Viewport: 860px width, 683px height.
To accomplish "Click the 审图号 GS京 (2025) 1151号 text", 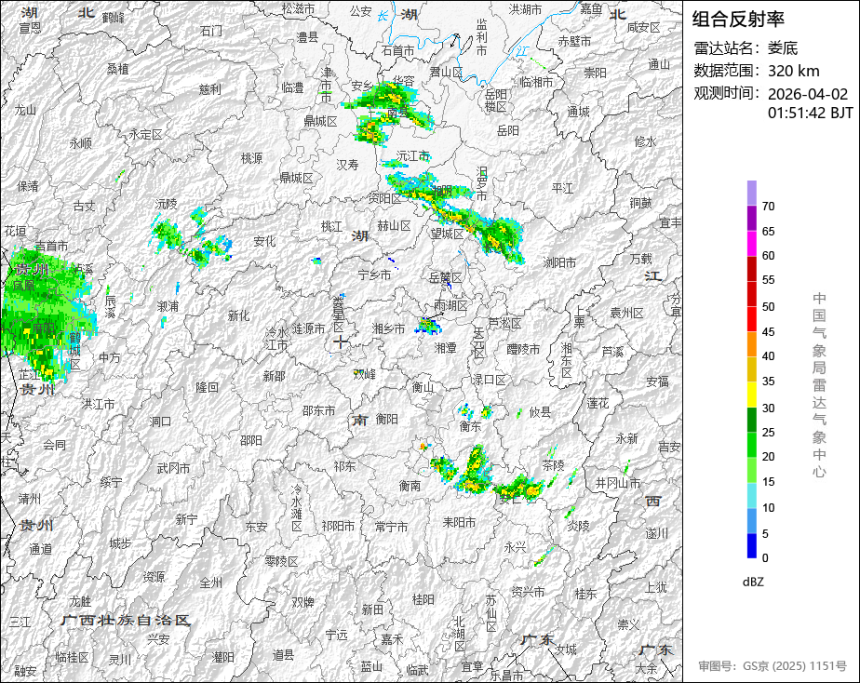I will pyautogui.click(x=772, y=666).
